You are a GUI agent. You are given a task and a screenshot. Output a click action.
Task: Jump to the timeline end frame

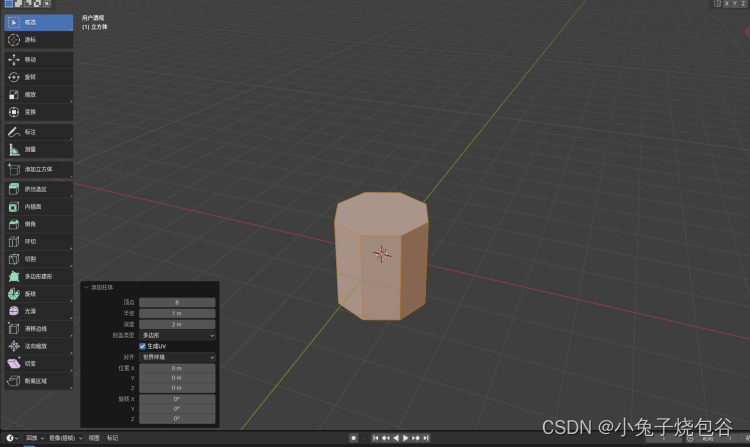[x=426, y=438]
